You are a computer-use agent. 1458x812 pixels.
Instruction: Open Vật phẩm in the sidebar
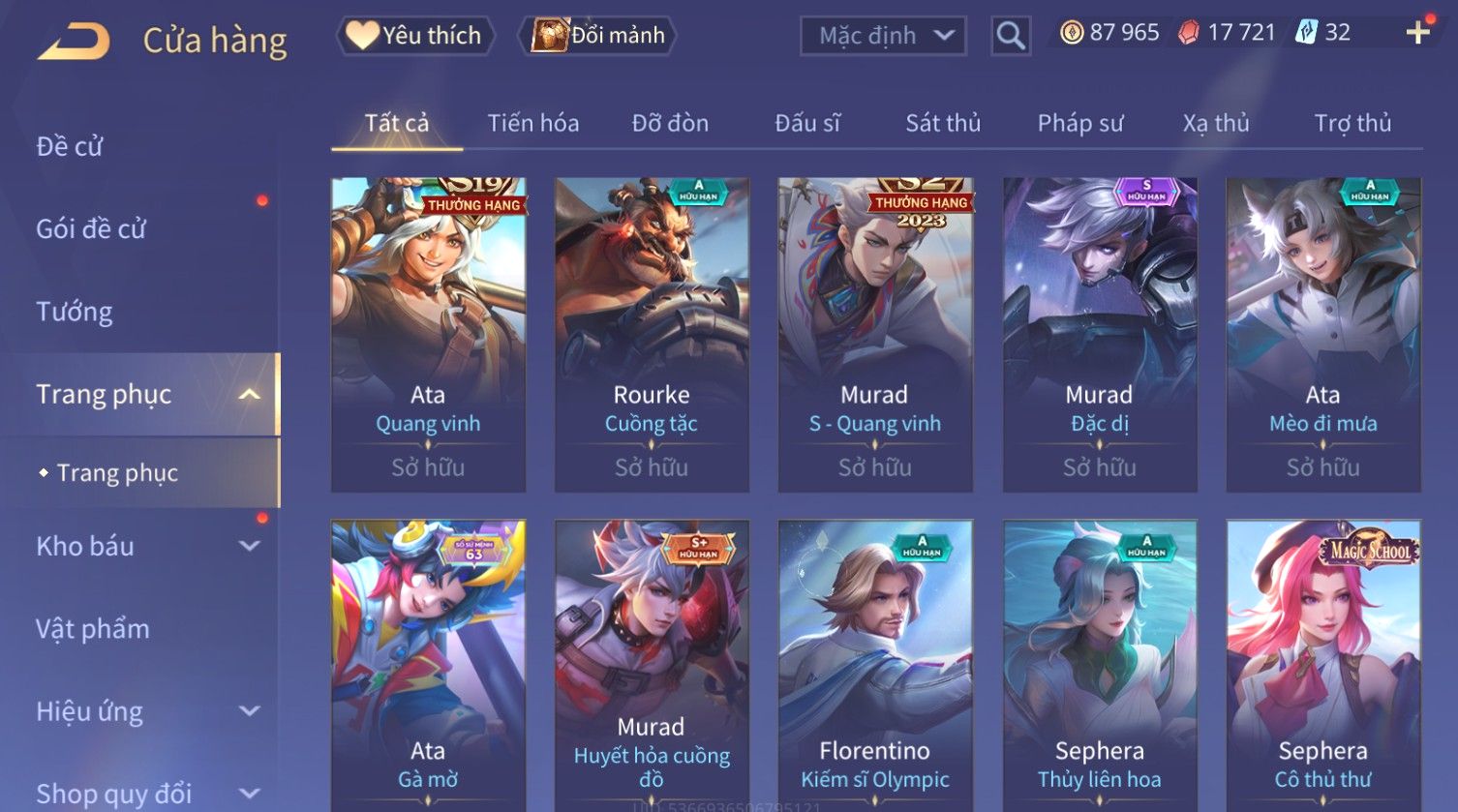(93, 629)
